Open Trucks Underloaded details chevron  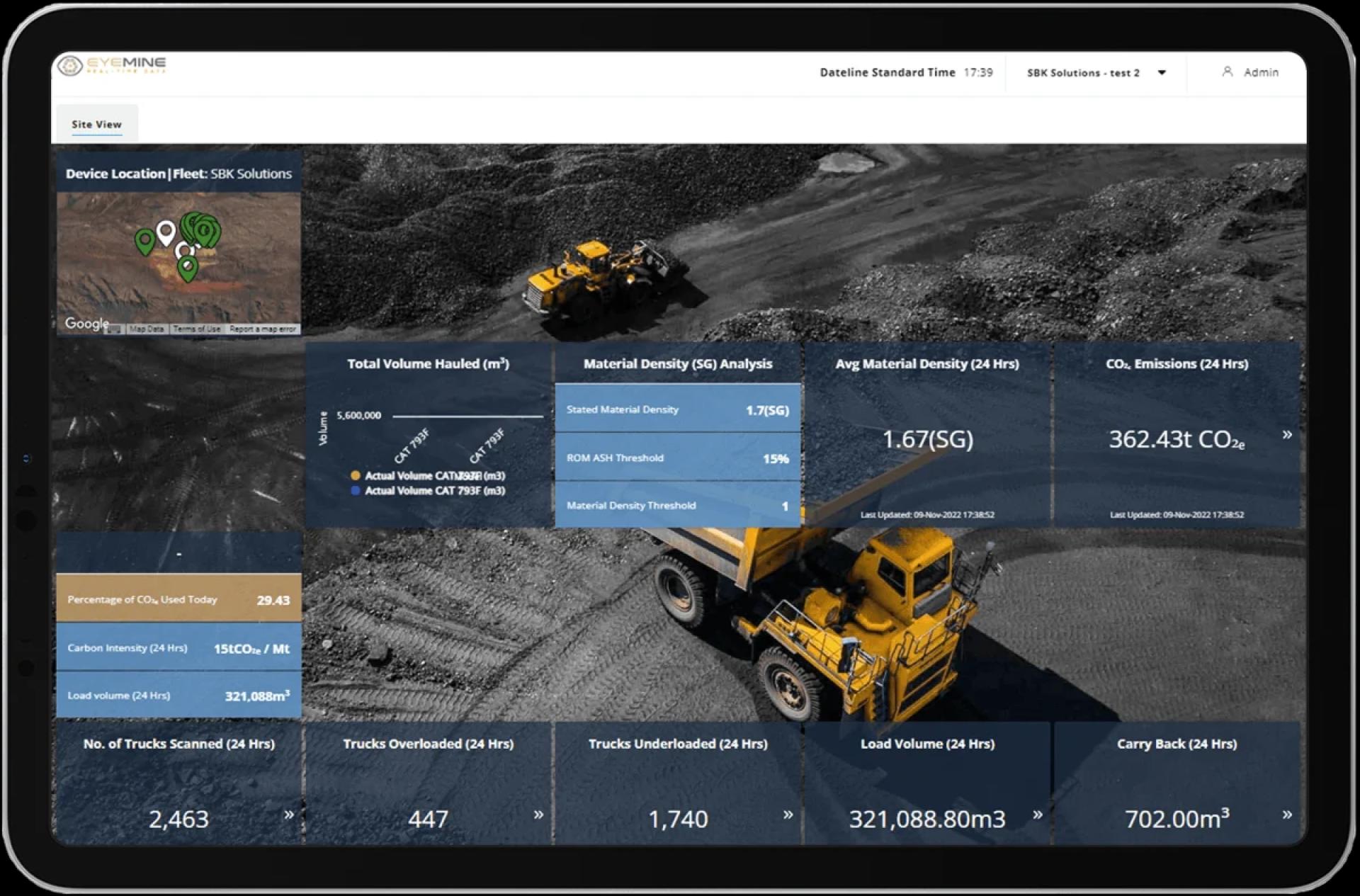(x=788, y=815)
